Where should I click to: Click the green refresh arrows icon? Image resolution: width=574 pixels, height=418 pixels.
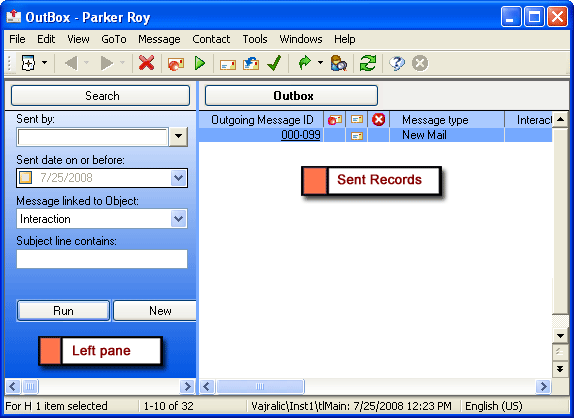(x=368, y=63)
